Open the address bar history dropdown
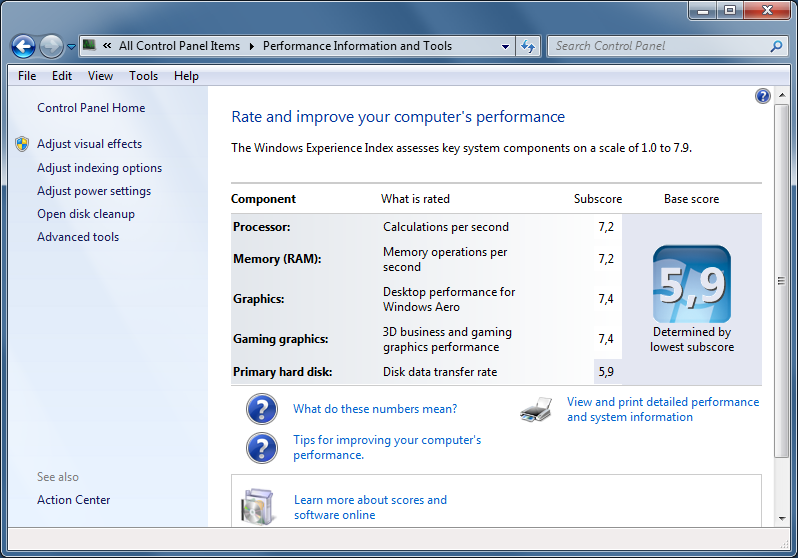This screenshot has height=558, width=798. [x=505, y=46]
